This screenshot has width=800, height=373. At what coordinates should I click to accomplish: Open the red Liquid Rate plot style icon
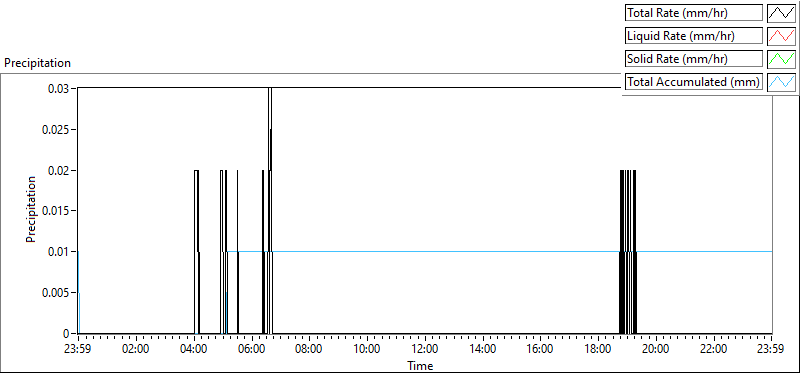tap(782, 36)
